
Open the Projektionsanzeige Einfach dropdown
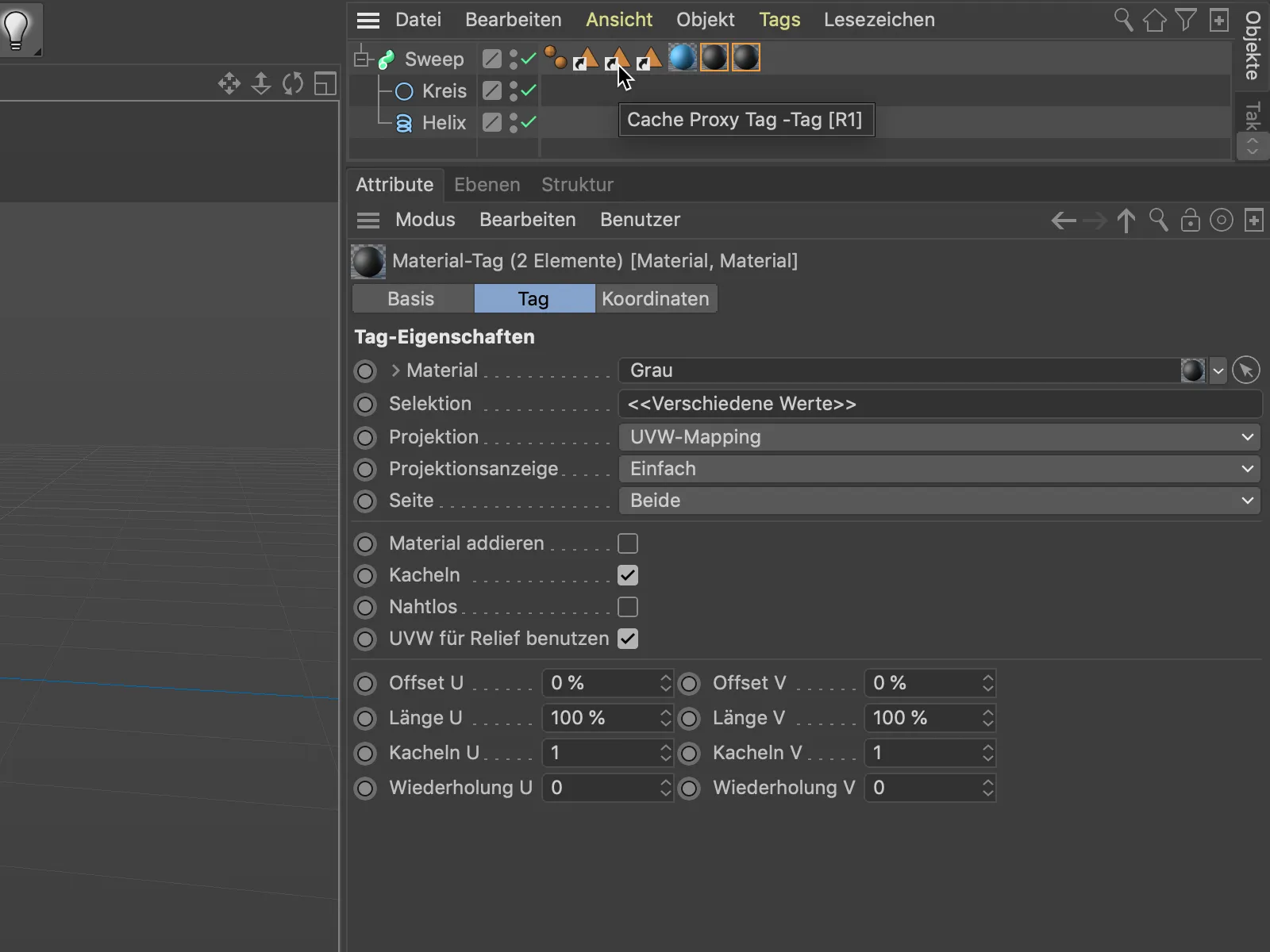tap(940, 469)
